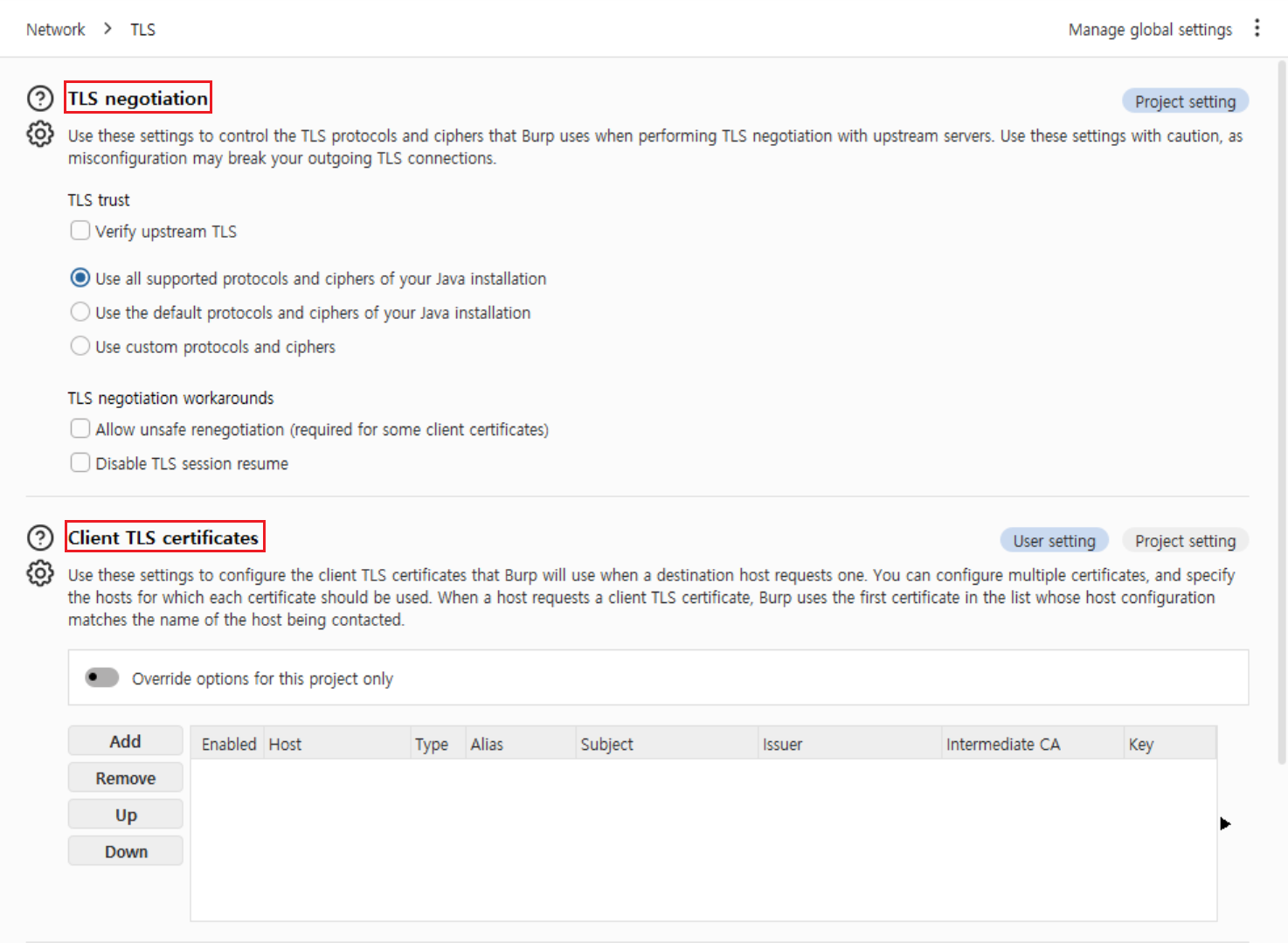
Task: Enable Verify upstream TLS checkbox
Action: 80,231
